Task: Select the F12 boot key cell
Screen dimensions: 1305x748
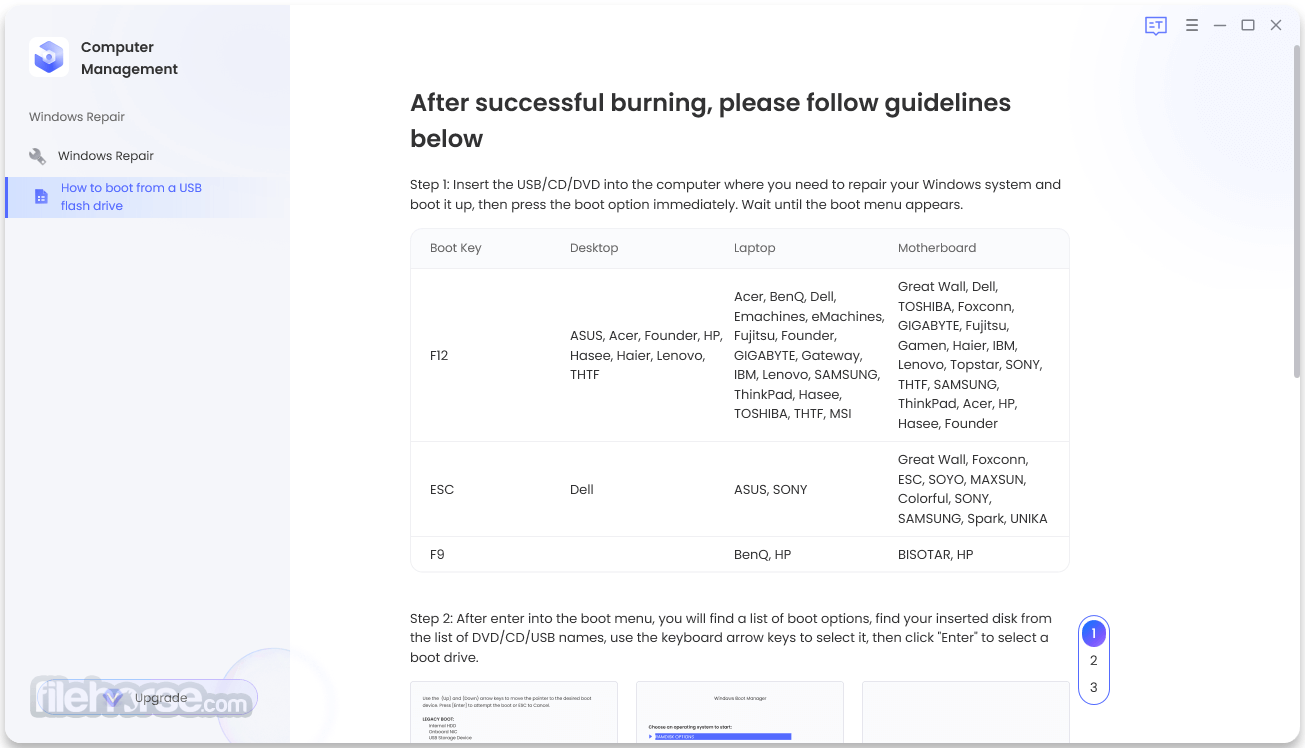Action: pos(439,355)
